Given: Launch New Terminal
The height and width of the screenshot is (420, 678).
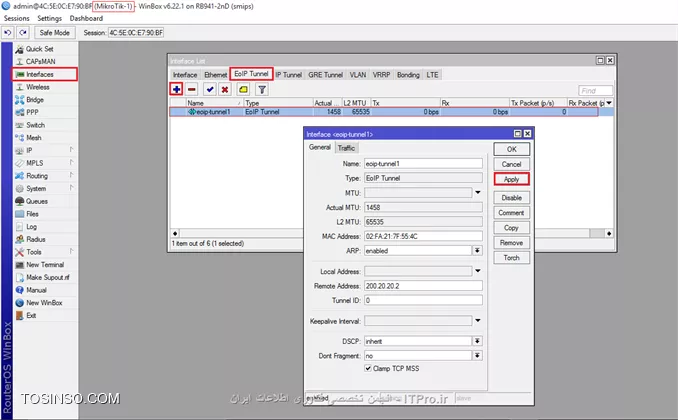Looking at the screenshot, I should click(x=45, y=265).
